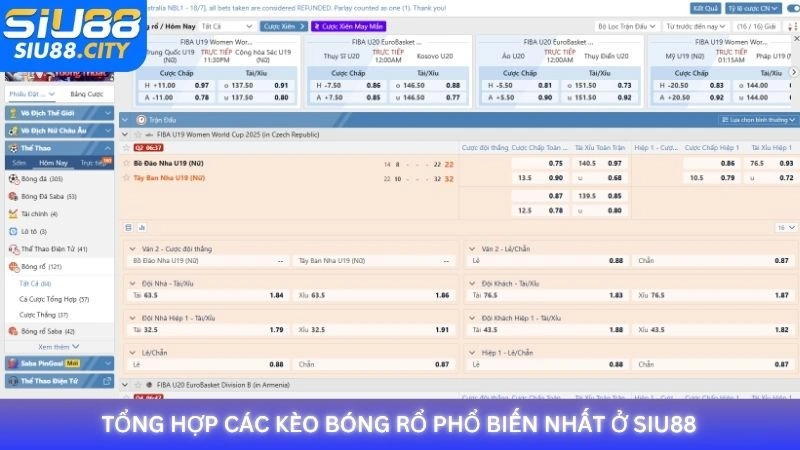Select the Thể Thao Điện Tử icon in the sports list
The image size is (800, 450).
point(14,249)
